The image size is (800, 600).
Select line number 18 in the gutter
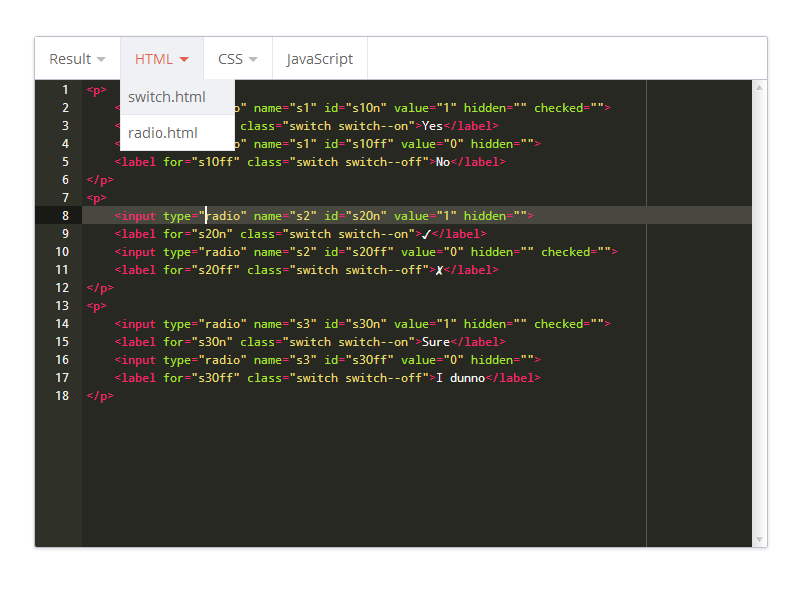pyautogui.click(x=62, y=396)
